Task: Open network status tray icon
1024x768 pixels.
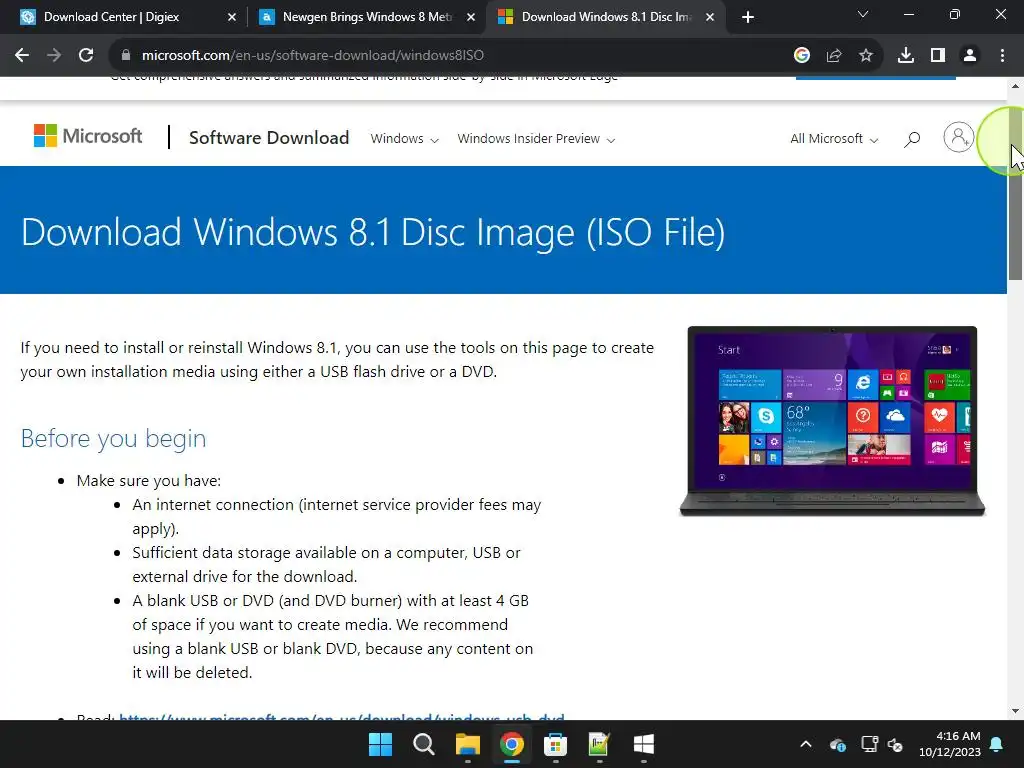Action: tap(869, 744)
